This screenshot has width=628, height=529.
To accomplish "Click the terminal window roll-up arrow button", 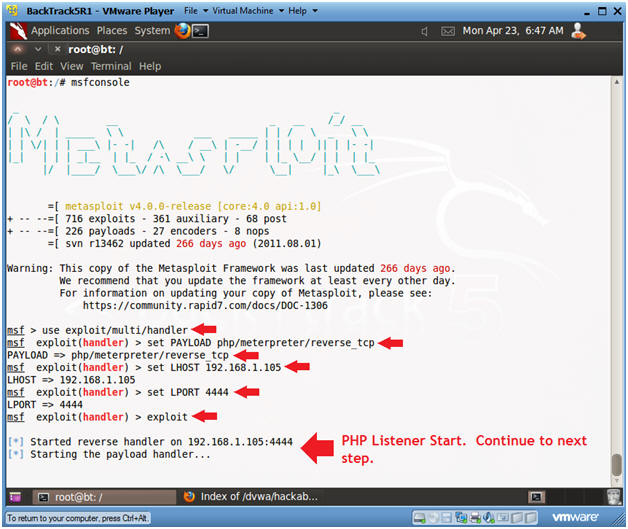I will click(x=17, y=49).
